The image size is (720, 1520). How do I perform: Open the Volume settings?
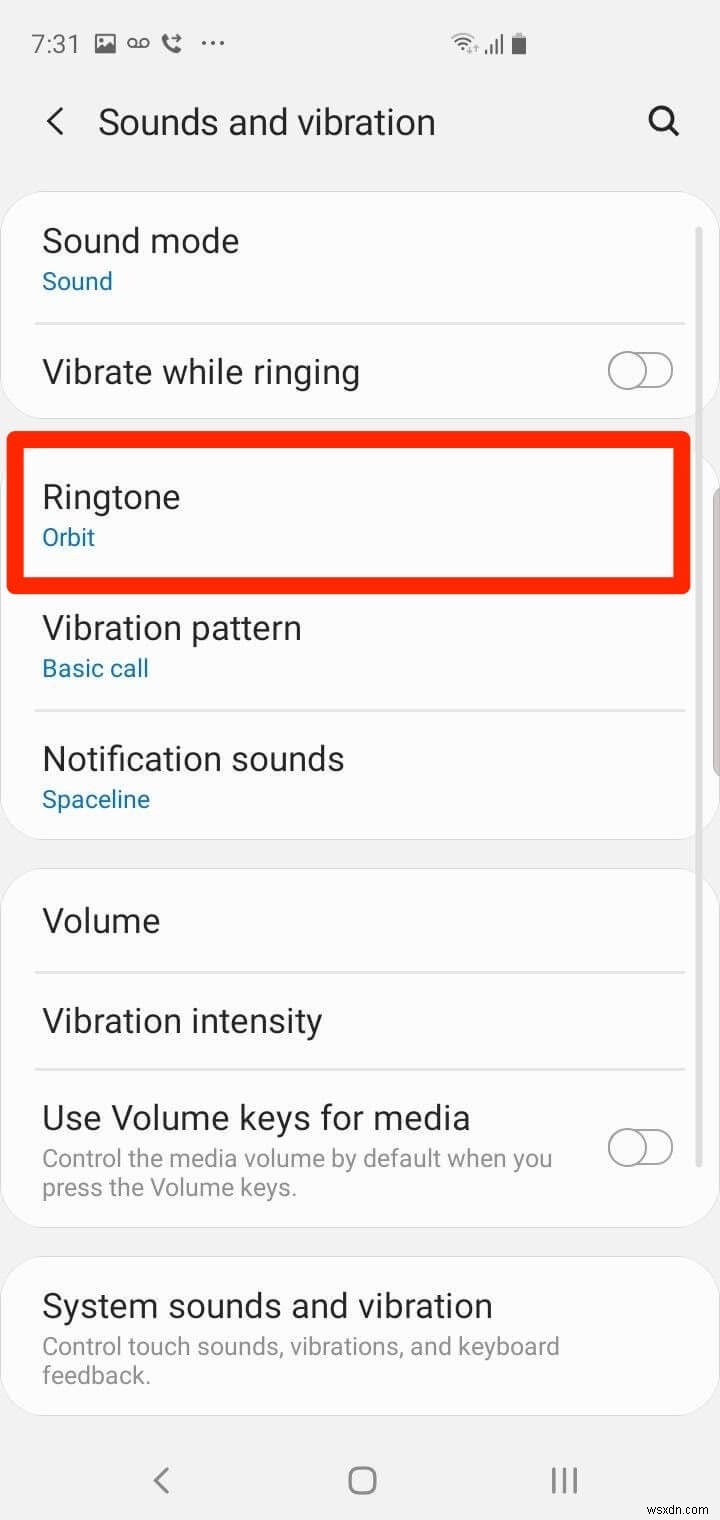point(101,921)
